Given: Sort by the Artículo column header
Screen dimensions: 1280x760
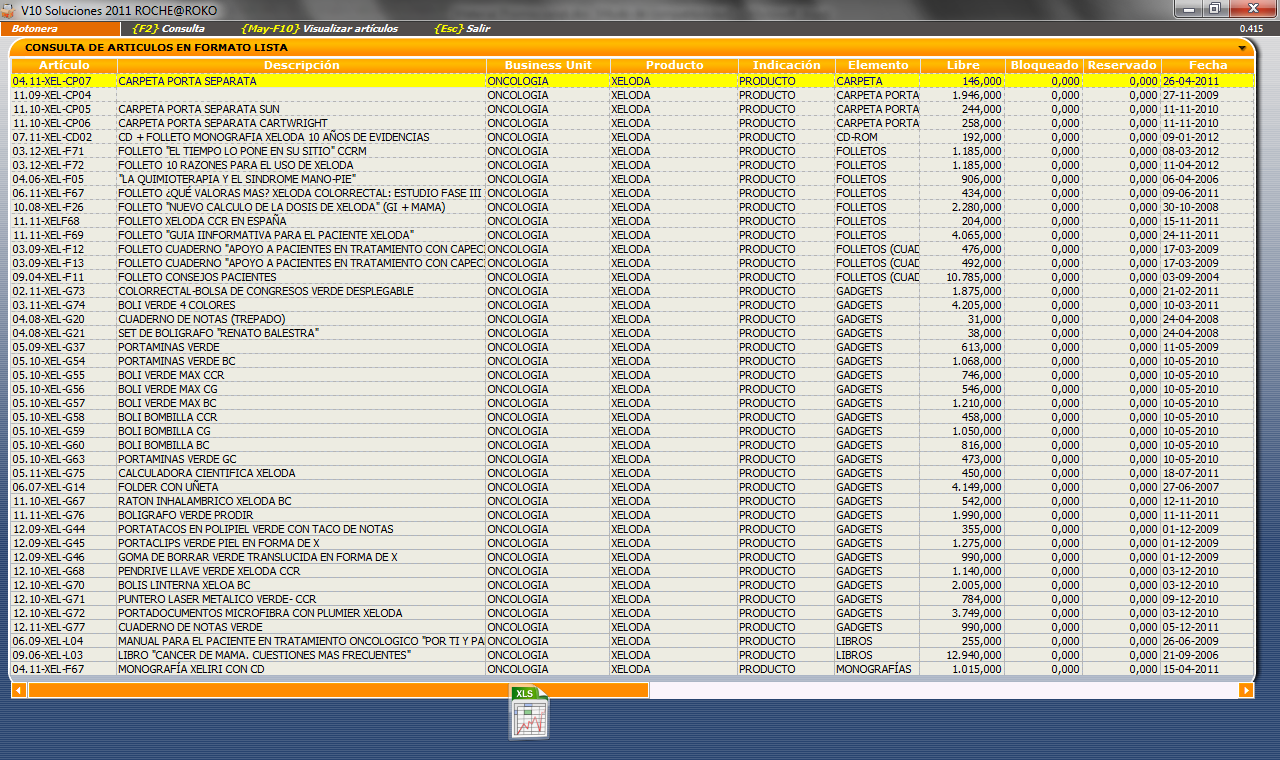Looking at the screenshot, I should [64, 65].
